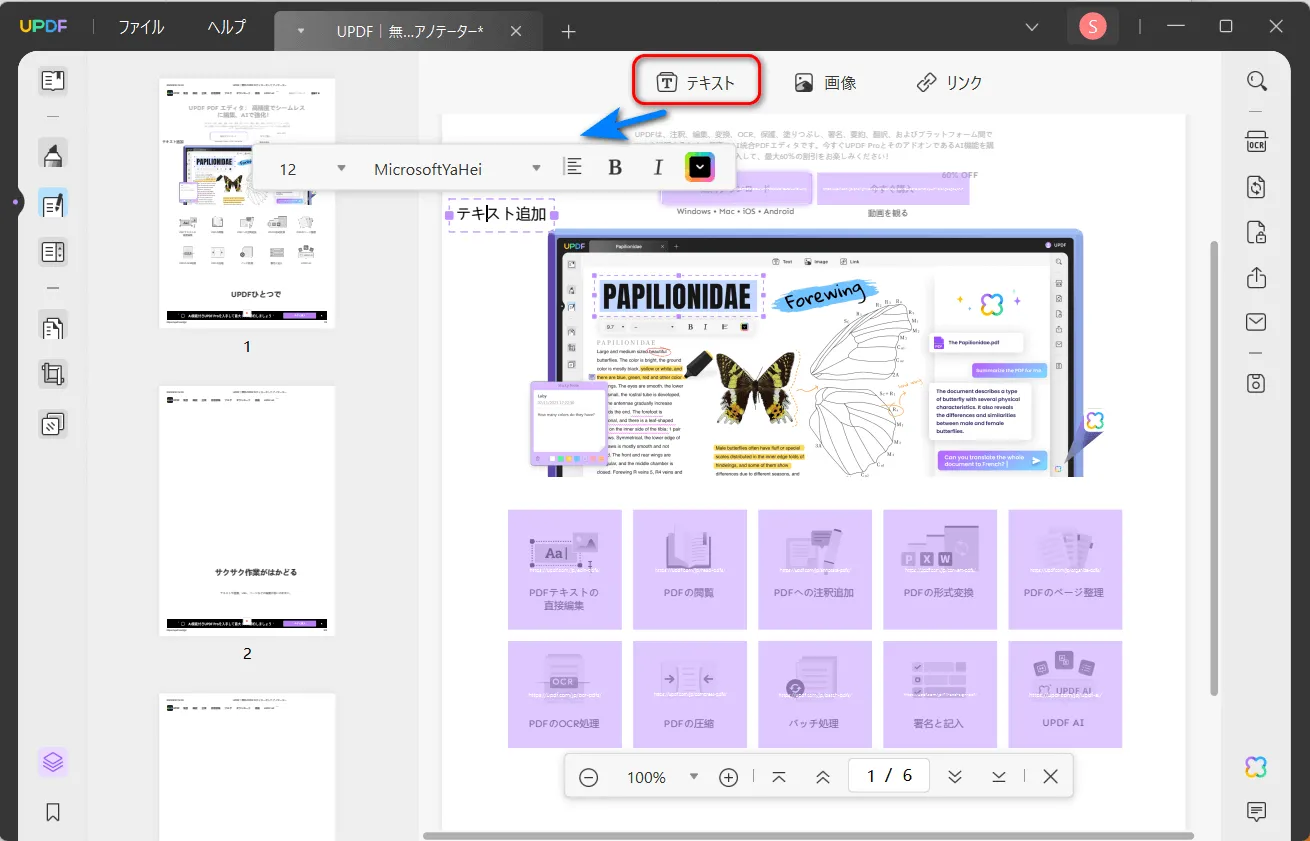Click the UPDF logo in title bar
The width and height of the screenshot is (1310, 841).
(x=43, y=27)
